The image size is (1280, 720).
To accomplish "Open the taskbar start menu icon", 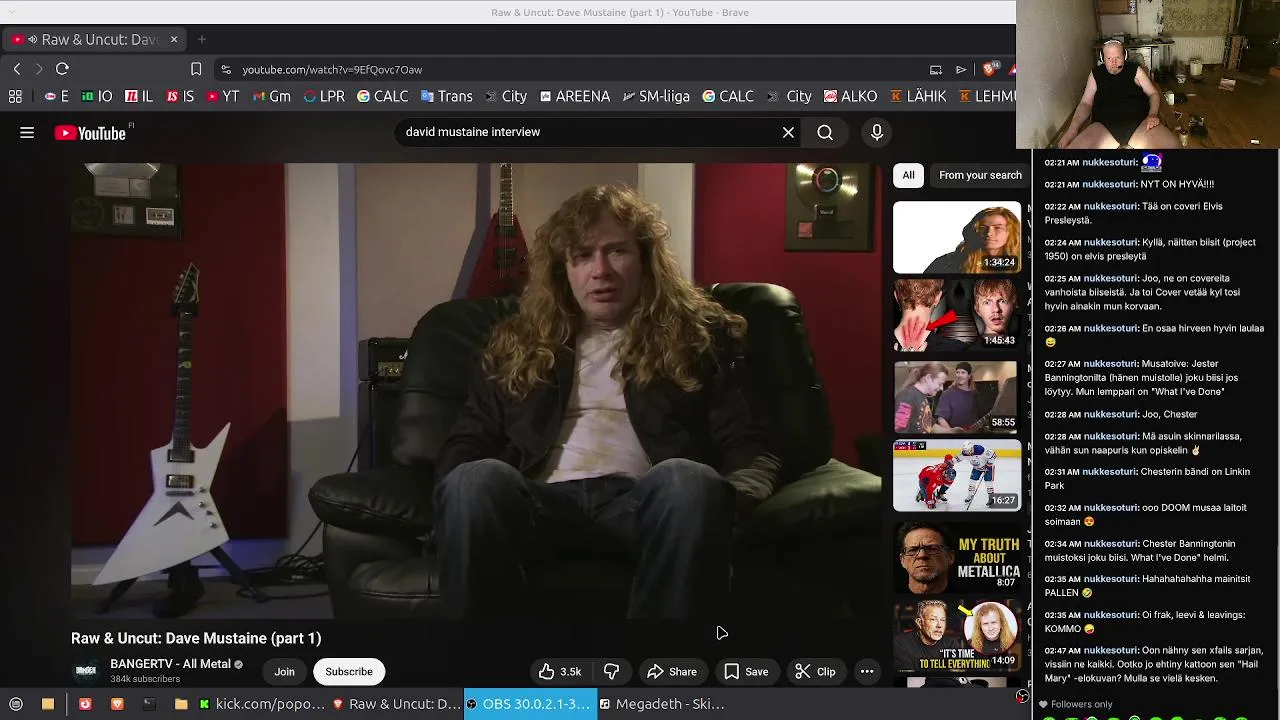I will point(16,704).
